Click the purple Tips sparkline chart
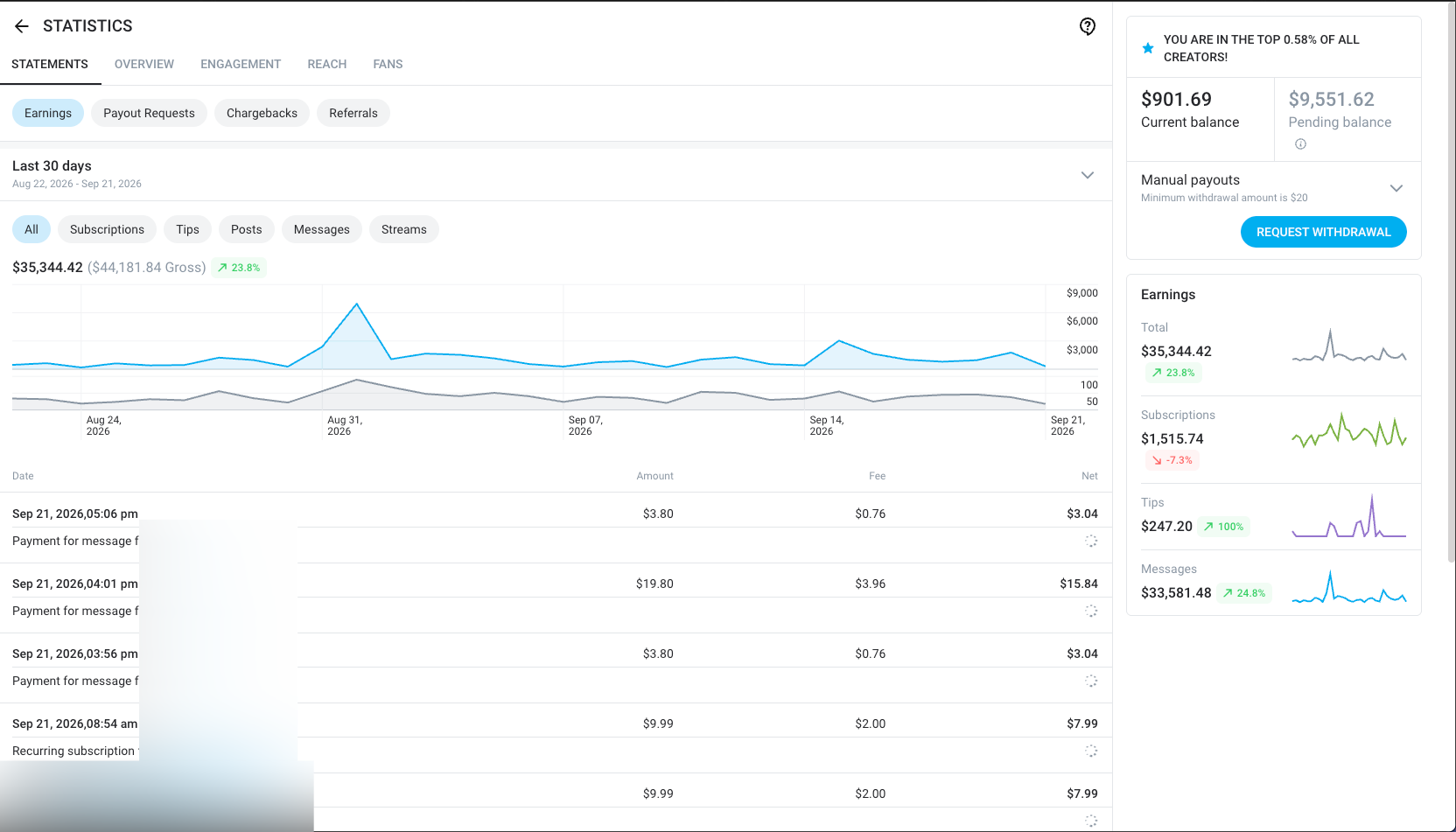 point(1349,516)
